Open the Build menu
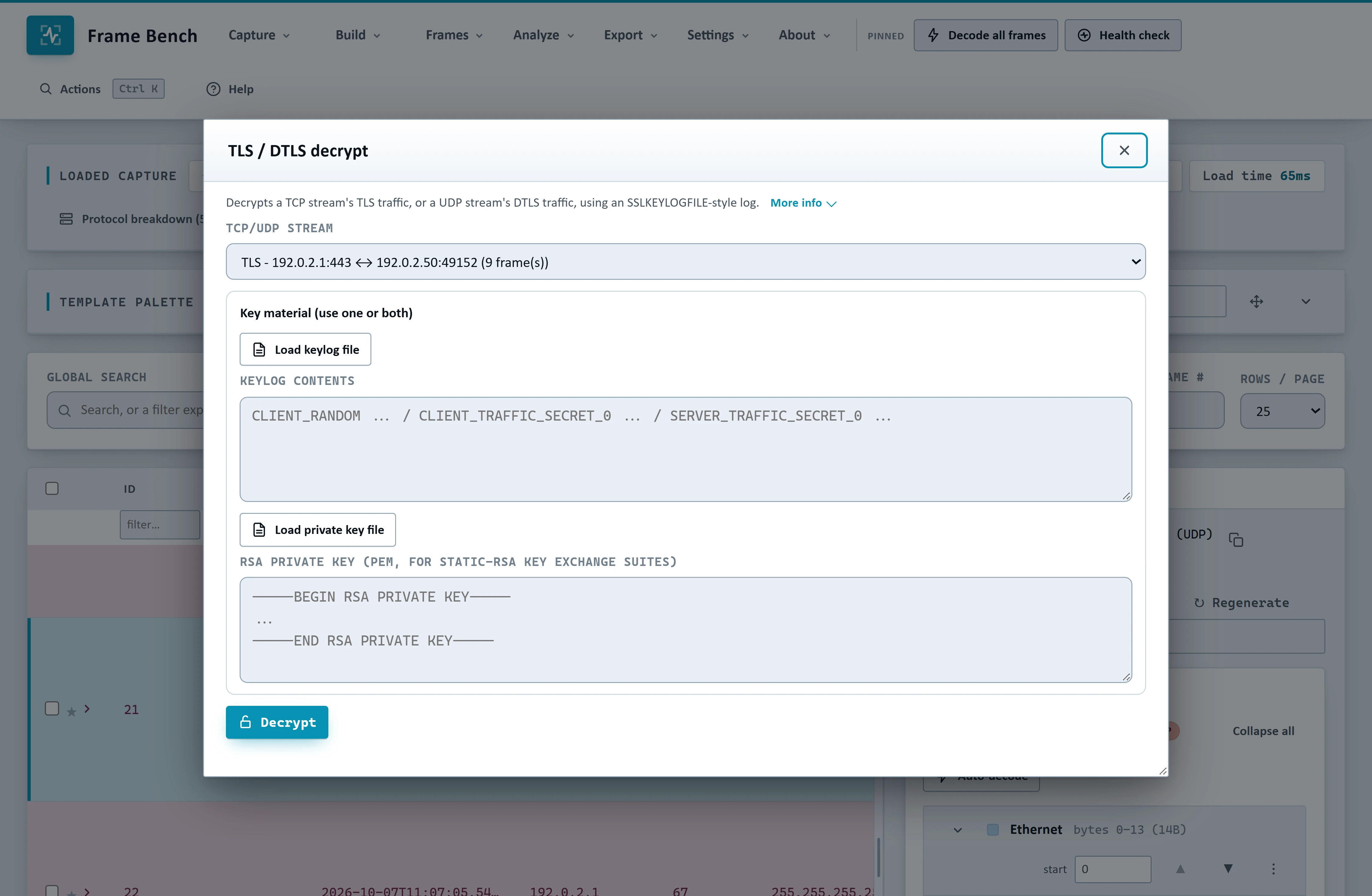The width and height of the screenshot is (1372, 896). coord(358,35)
